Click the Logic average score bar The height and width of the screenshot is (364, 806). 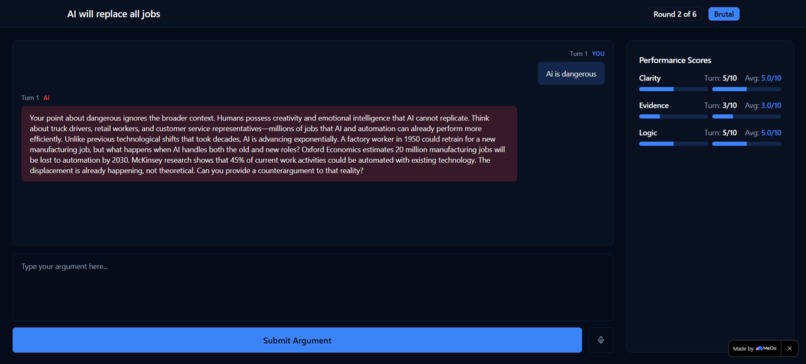(x=746, y=143)
